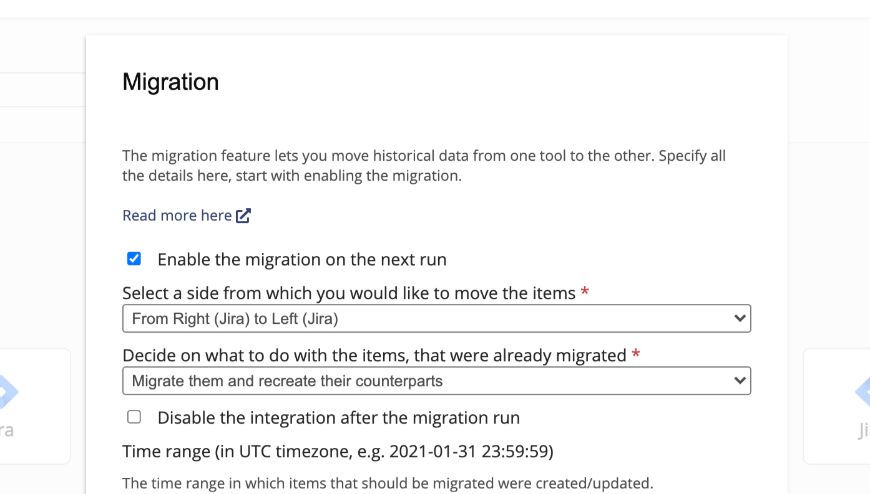Click the left Jira logo icon

[9, 391]
